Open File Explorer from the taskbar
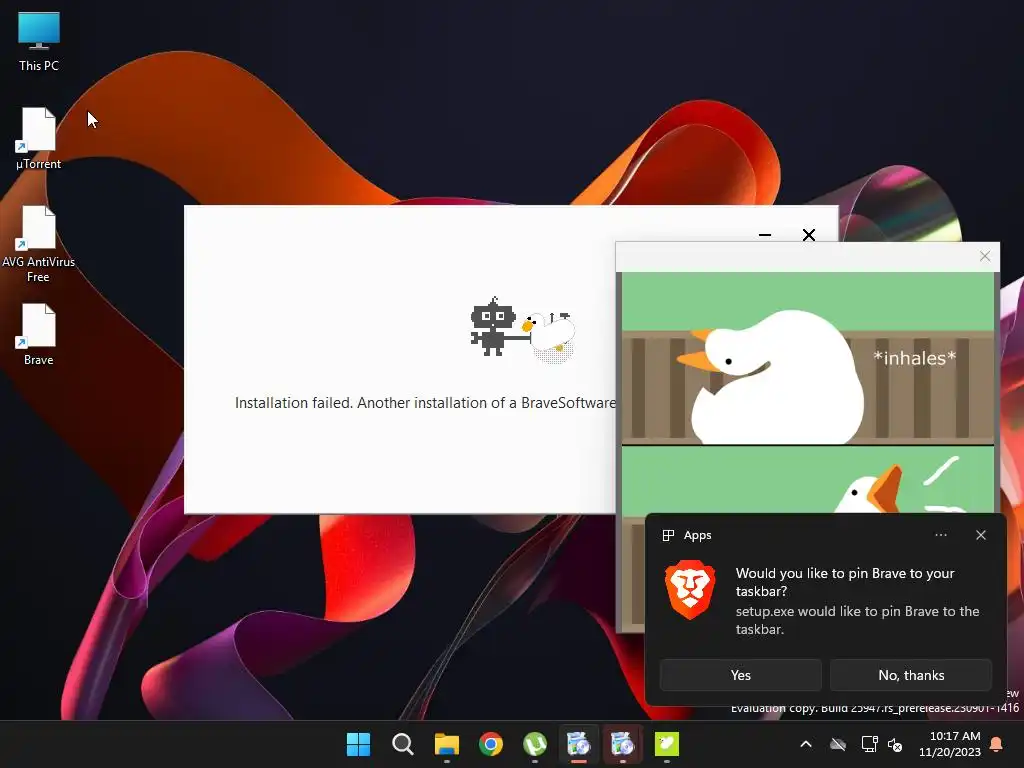Viewport: 1024px width, 768px height. 447,744
